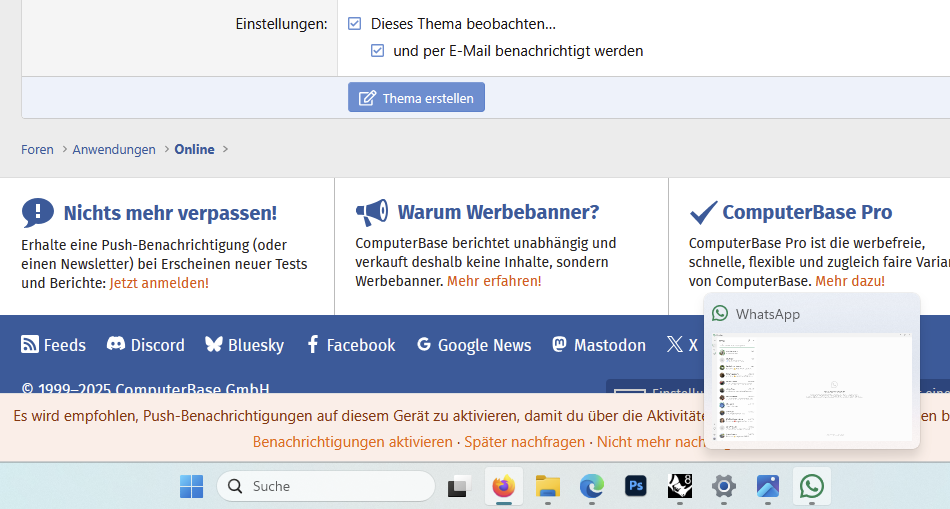Open the chess knight app in taskbar

click(x=680, y=486)
